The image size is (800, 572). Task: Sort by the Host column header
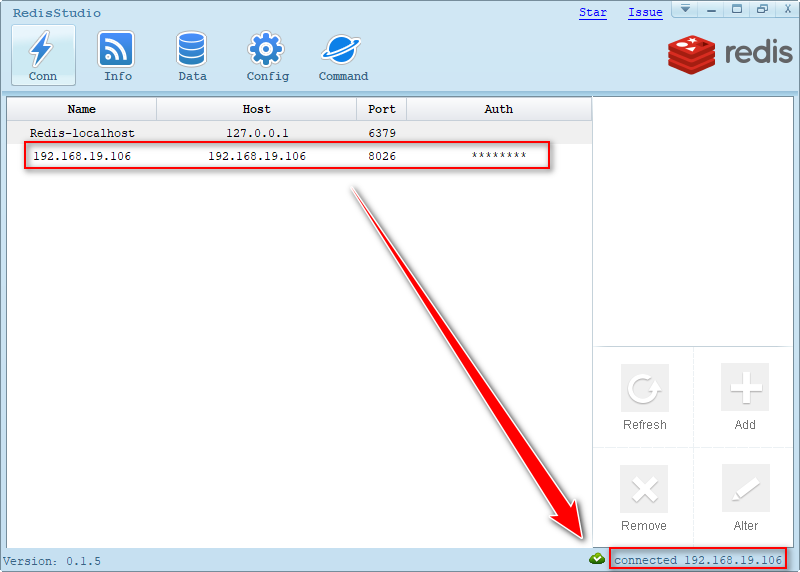coord(256,109)
